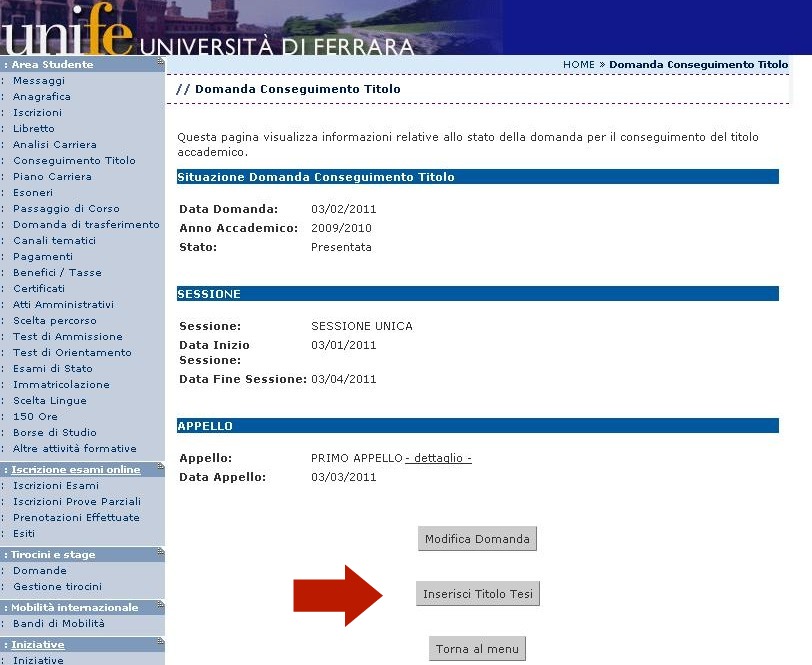Viewport: 812px width, 665px height.
Task: Go to HOME in the breadcrumb
Action: [x=578, y=65]
